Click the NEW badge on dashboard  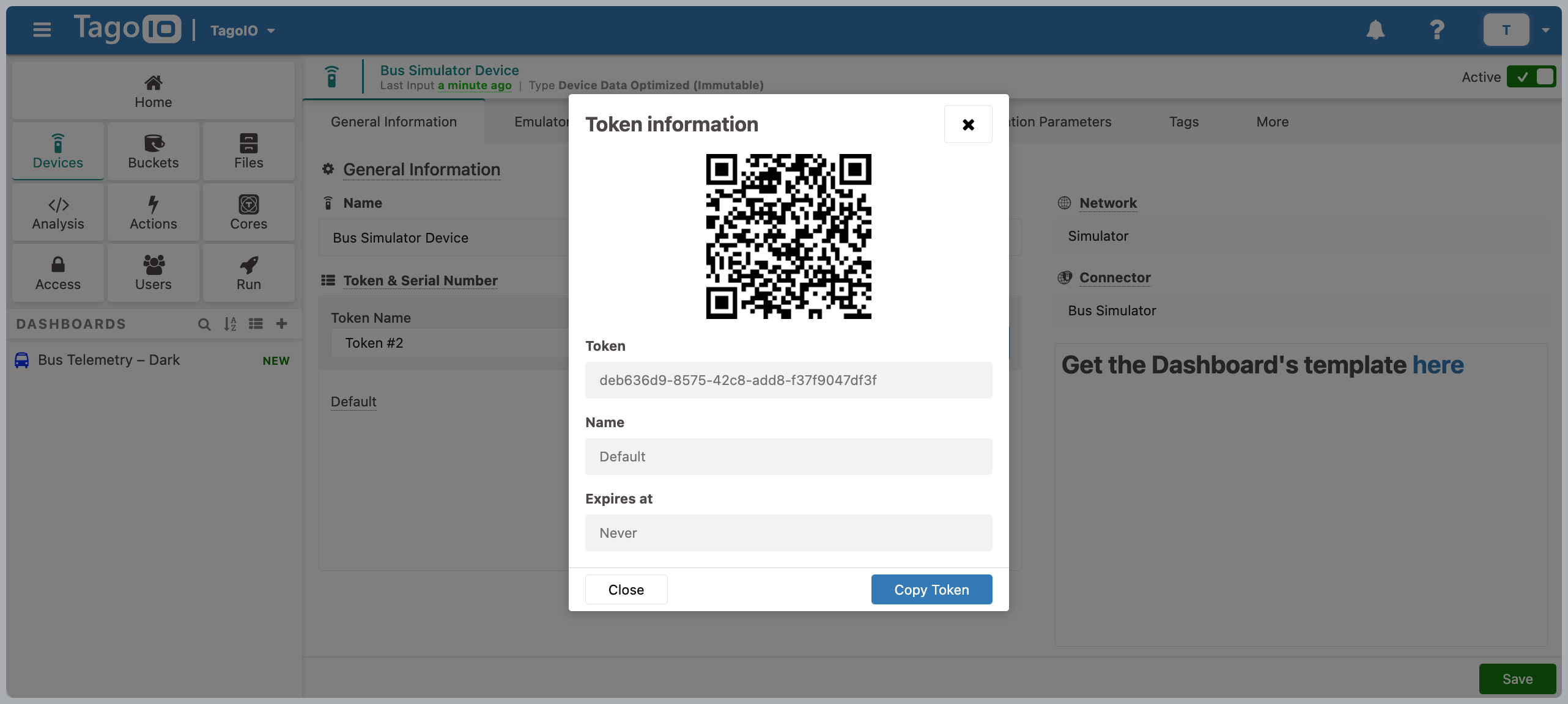point(276,361)
